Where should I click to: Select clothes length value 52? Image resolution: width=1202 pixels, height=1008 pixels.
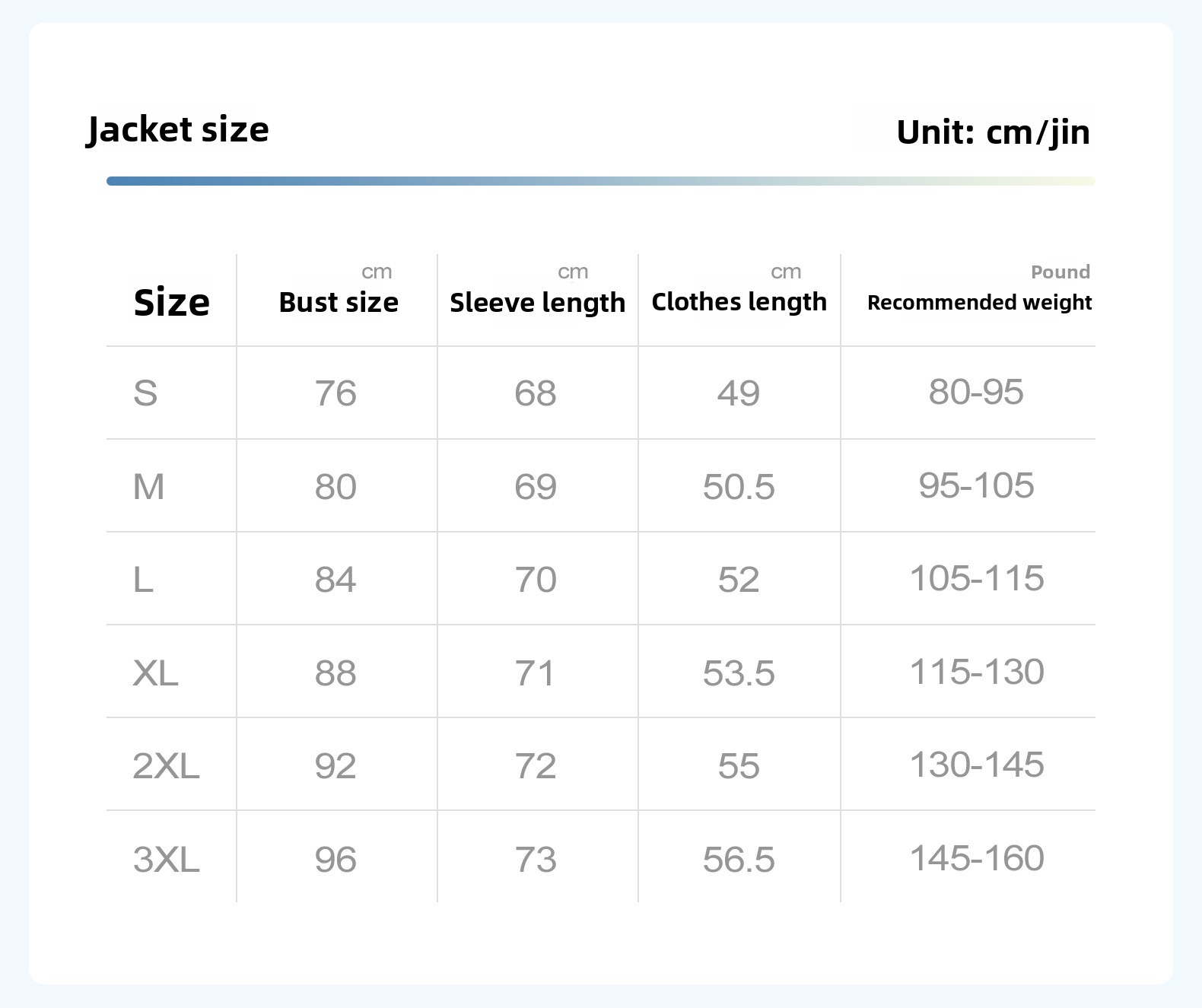click(739, 580)
